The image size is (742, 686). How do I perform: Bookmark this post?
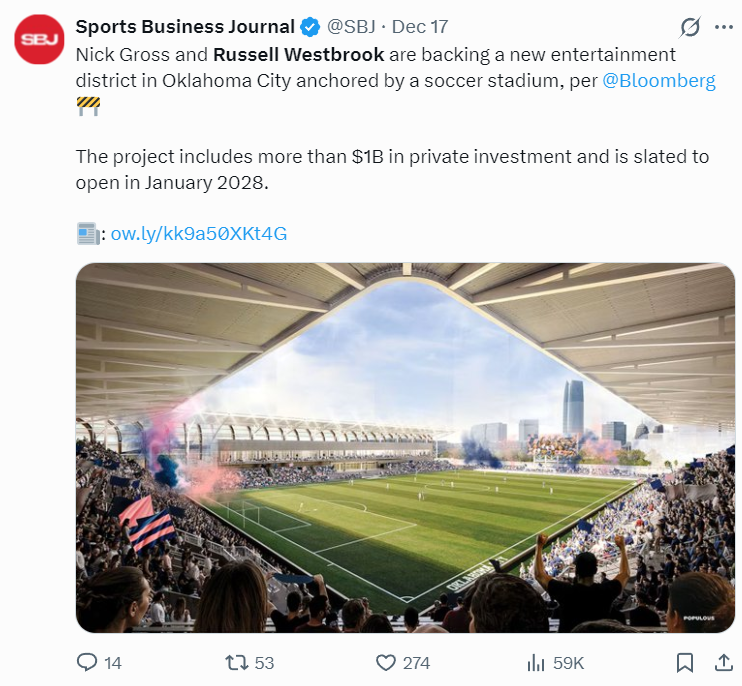685,662
